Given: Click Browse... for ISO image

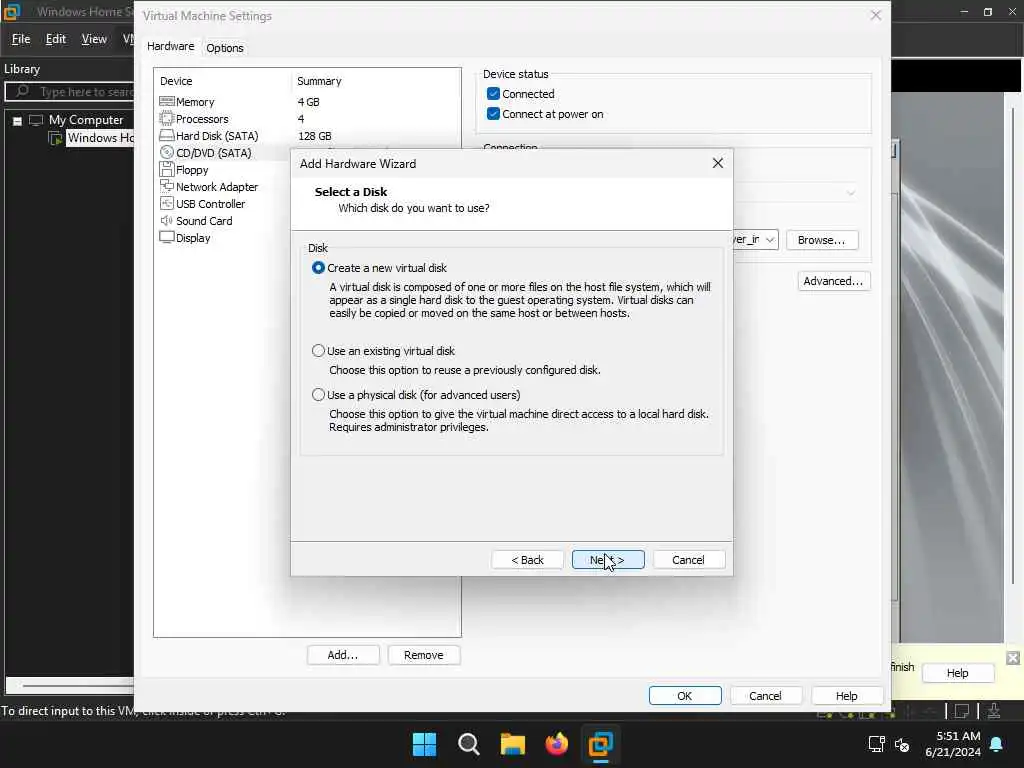Looking at the screenshot, I should [x=822, y=240].
